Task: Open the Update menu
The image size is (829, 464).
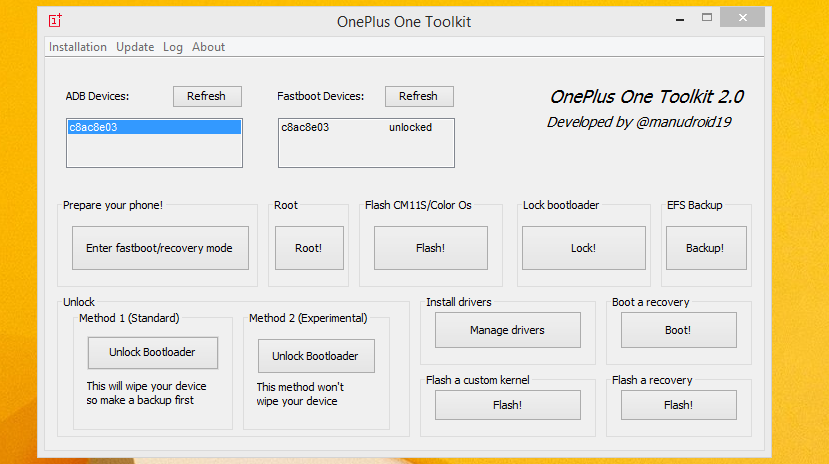Action: [135, 47]
